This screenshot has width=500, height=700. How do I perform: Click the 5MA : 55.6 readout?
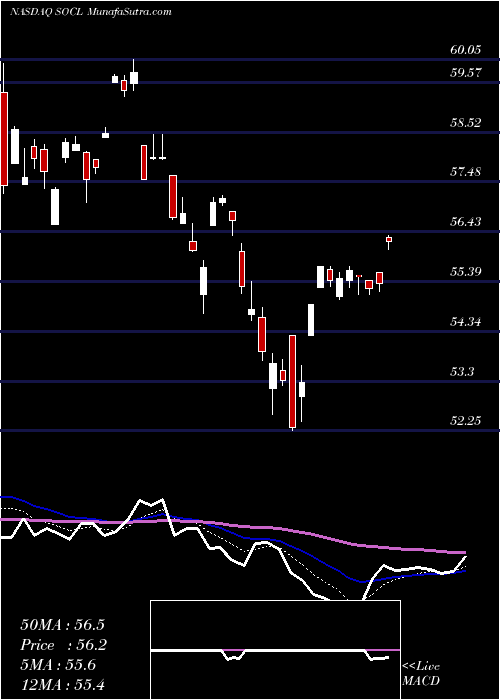58,665
